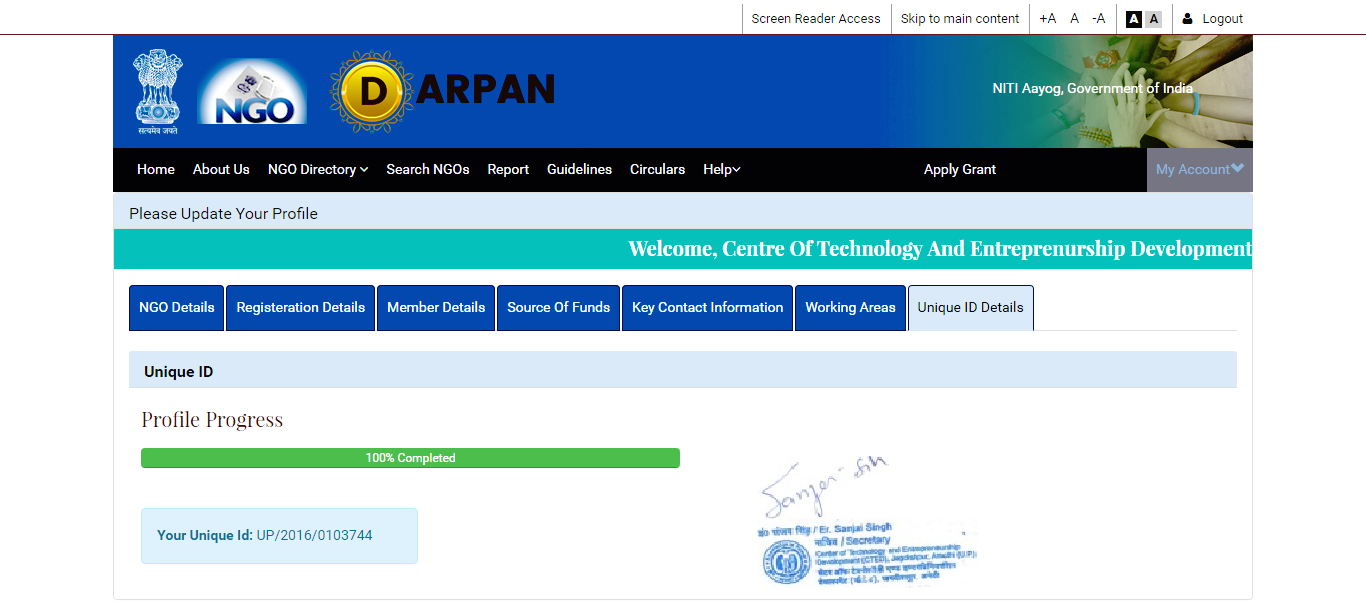Open the Report menu item

[508, 169]
